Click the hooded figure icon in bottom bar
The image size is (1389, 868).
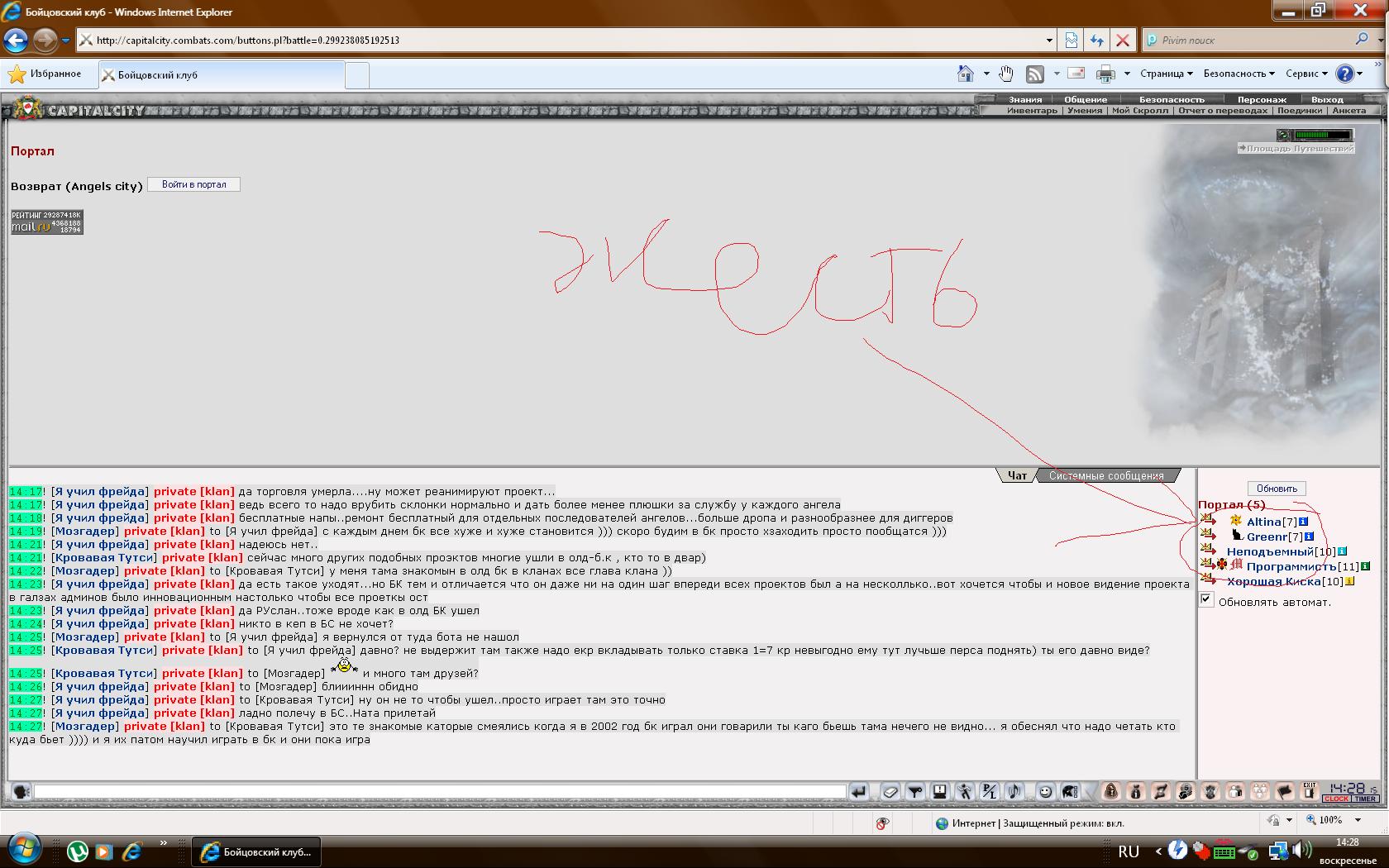[1110, 792]
